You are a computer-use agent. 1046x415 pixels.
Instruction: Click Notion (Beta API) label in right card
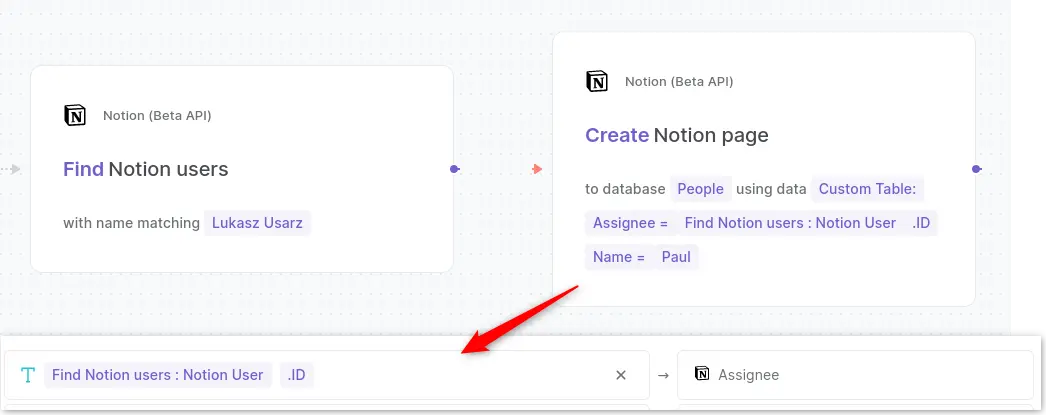pyautogui.click(x=679, y=81)
